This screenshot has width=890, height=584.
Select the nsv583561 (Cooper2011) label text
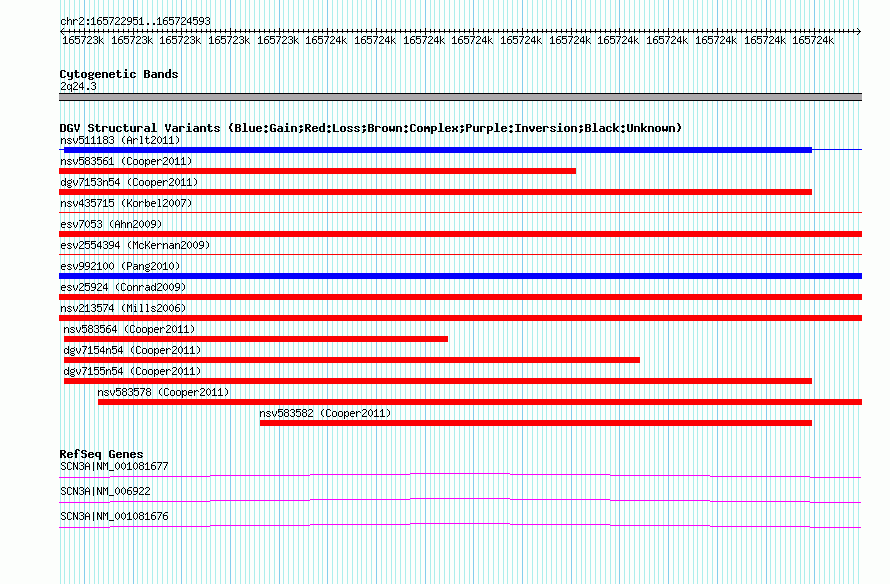click(x=126, y=161)
